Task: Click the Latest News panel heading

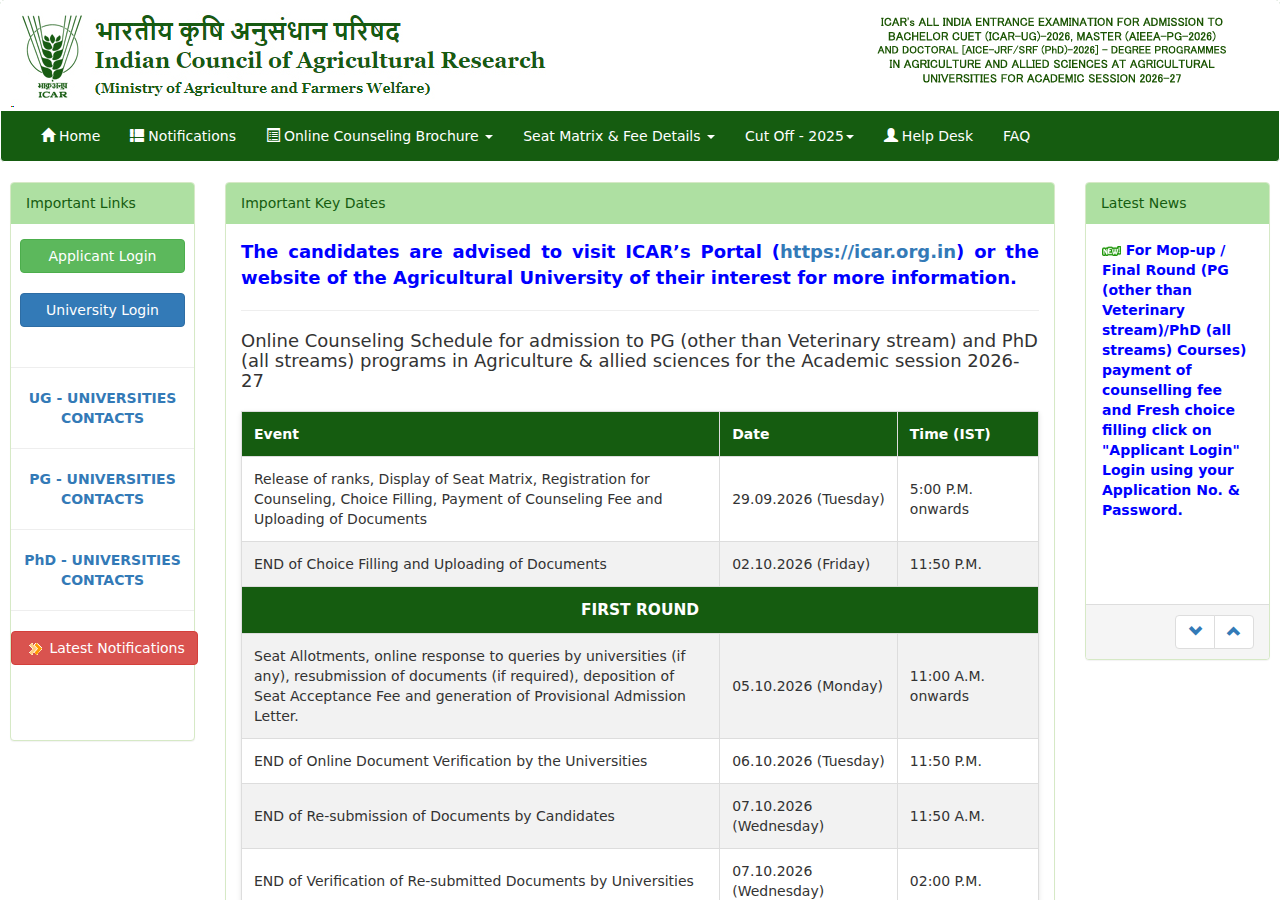Action: (1177, 203)
